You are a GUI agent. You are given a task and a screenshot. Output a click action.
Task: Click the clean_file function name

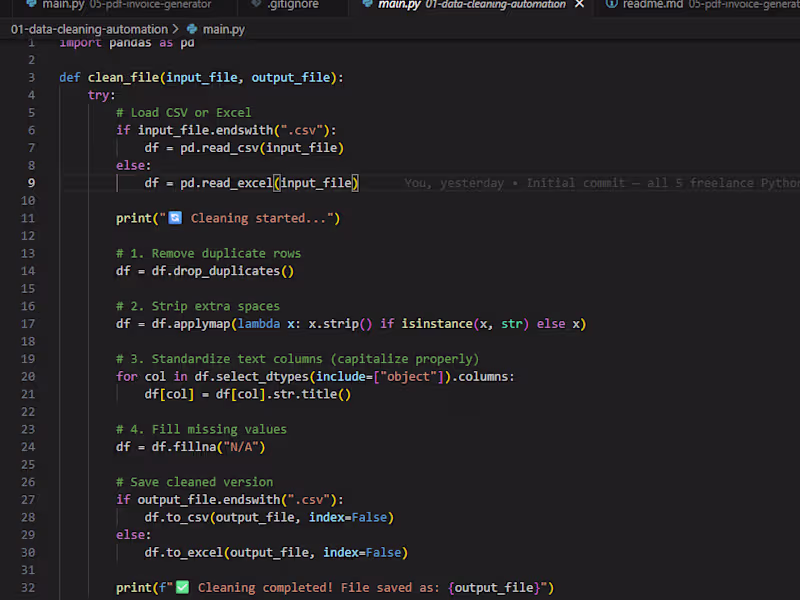tap(122, 77)
